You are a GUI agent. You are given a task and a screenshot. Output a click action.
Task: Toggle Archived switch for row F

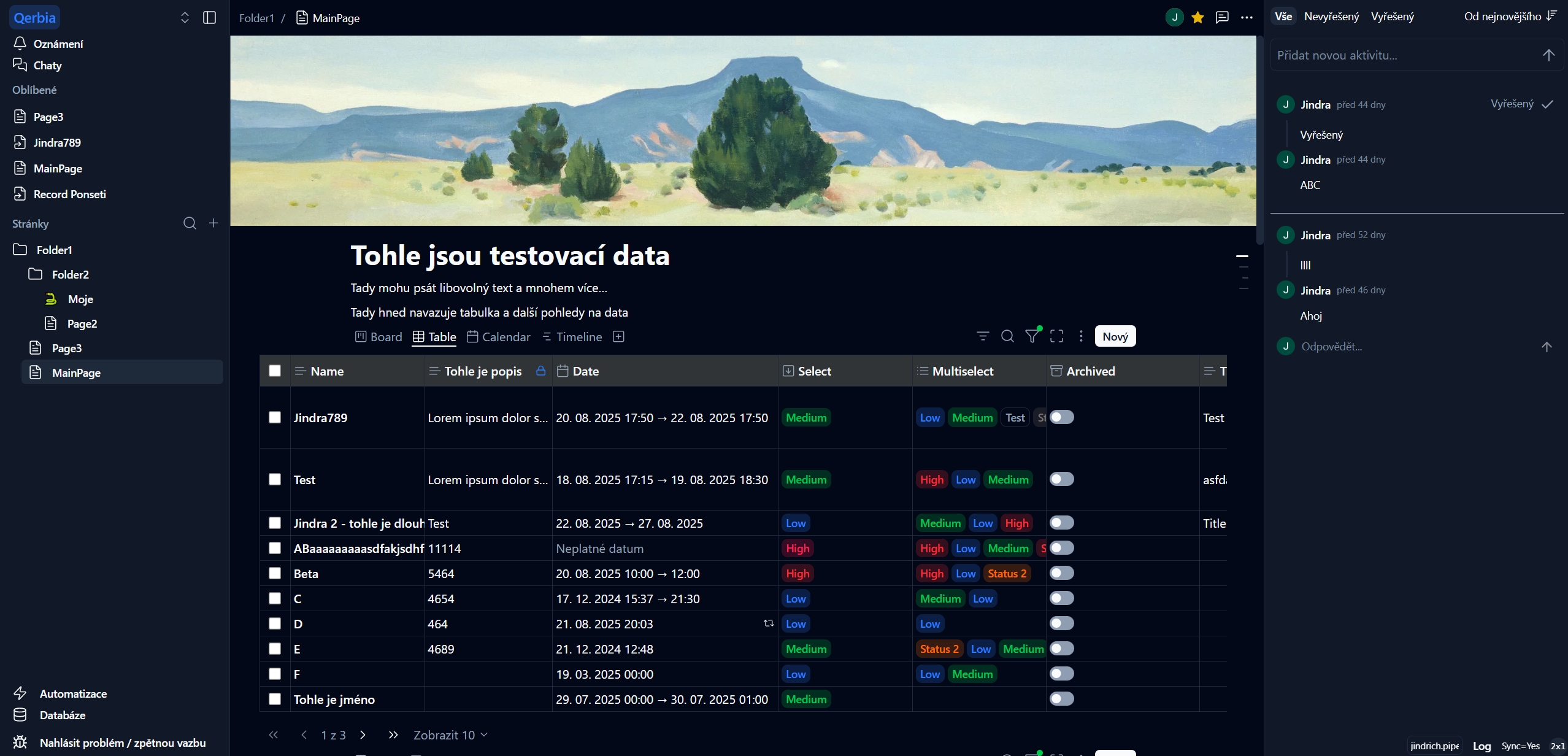tap(1062, 674)
